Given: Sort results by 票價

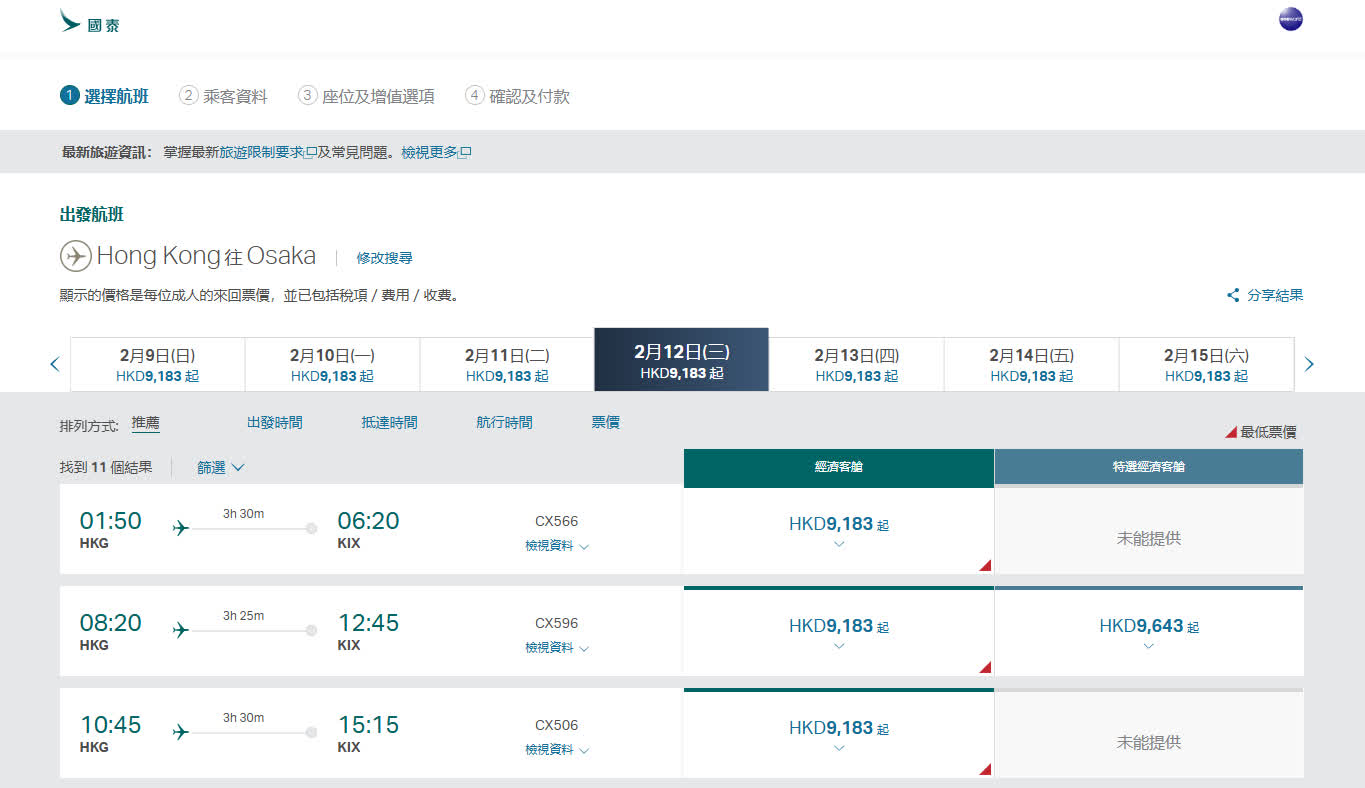Looking at the screenshot, I should point(605,423).
